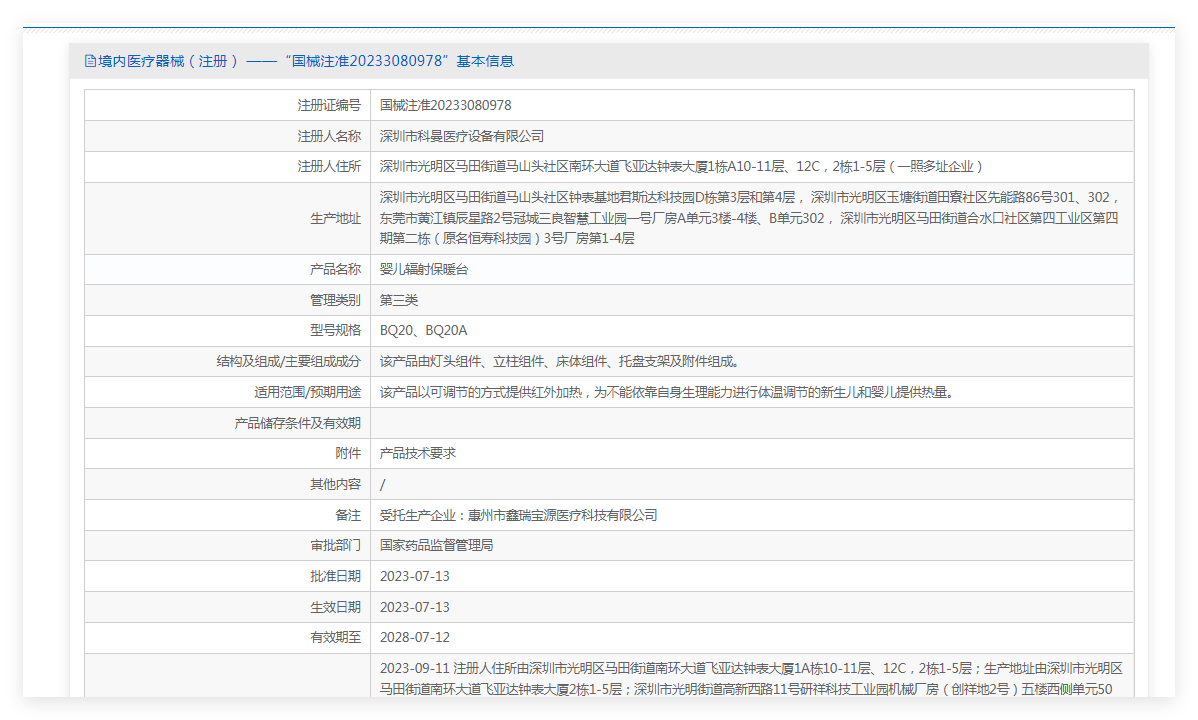Click the 适用范围/预期用途 description text
Viewport: 1198px width, 720px height.
click(x=667, y=392)
